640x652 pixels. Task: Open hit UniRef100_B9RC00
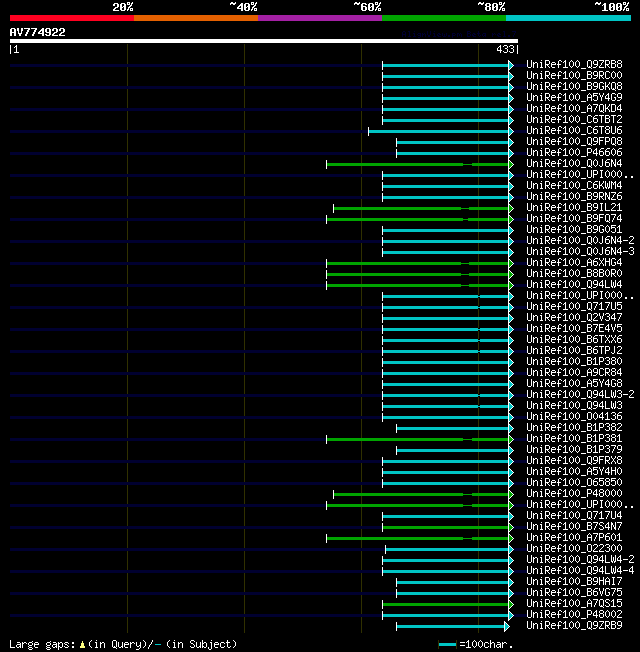click(x=574, y=75)
